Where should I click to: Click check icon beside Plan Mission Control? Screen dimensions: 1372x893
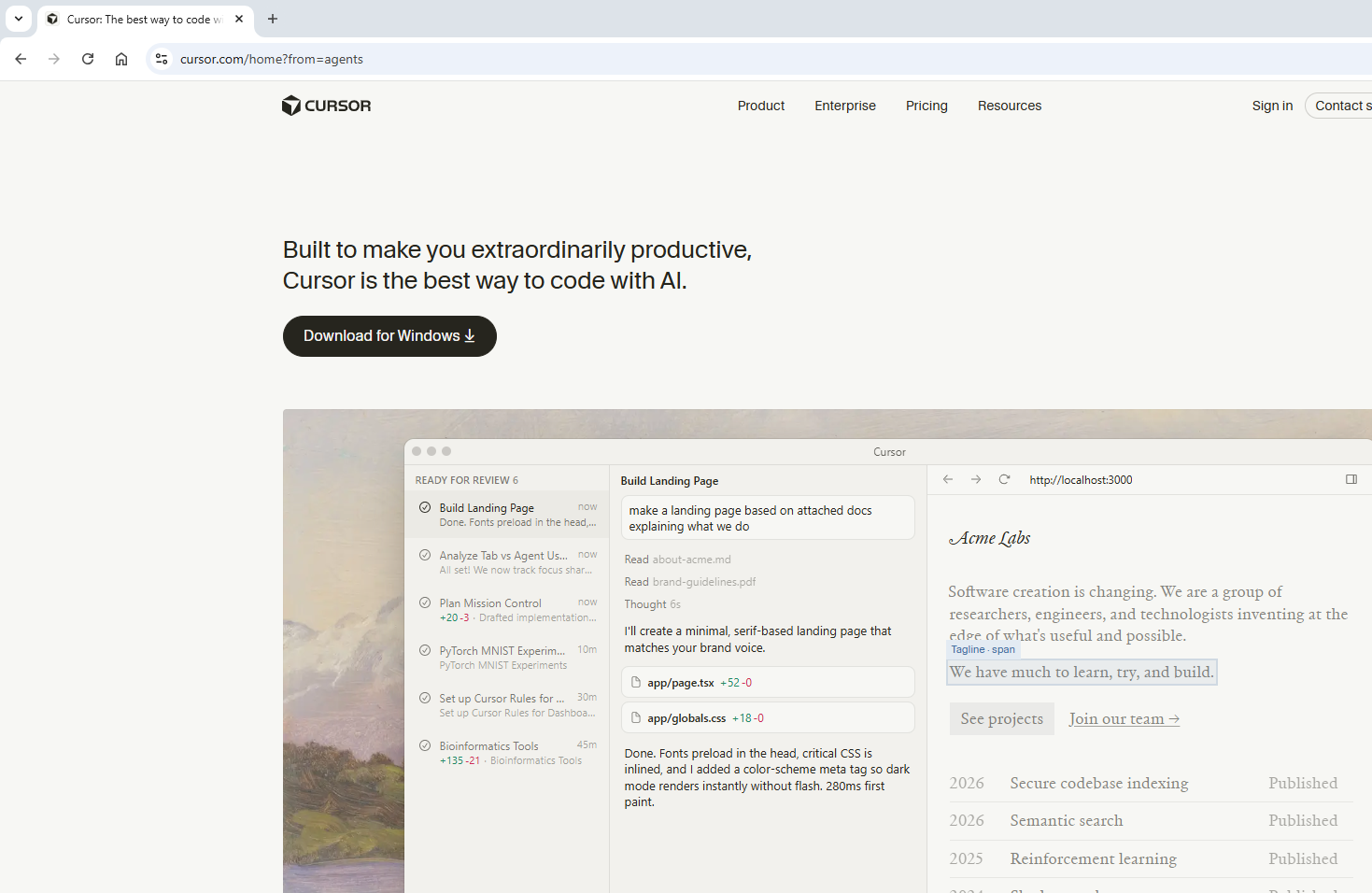pyautogui.click(x=425, y=603)
